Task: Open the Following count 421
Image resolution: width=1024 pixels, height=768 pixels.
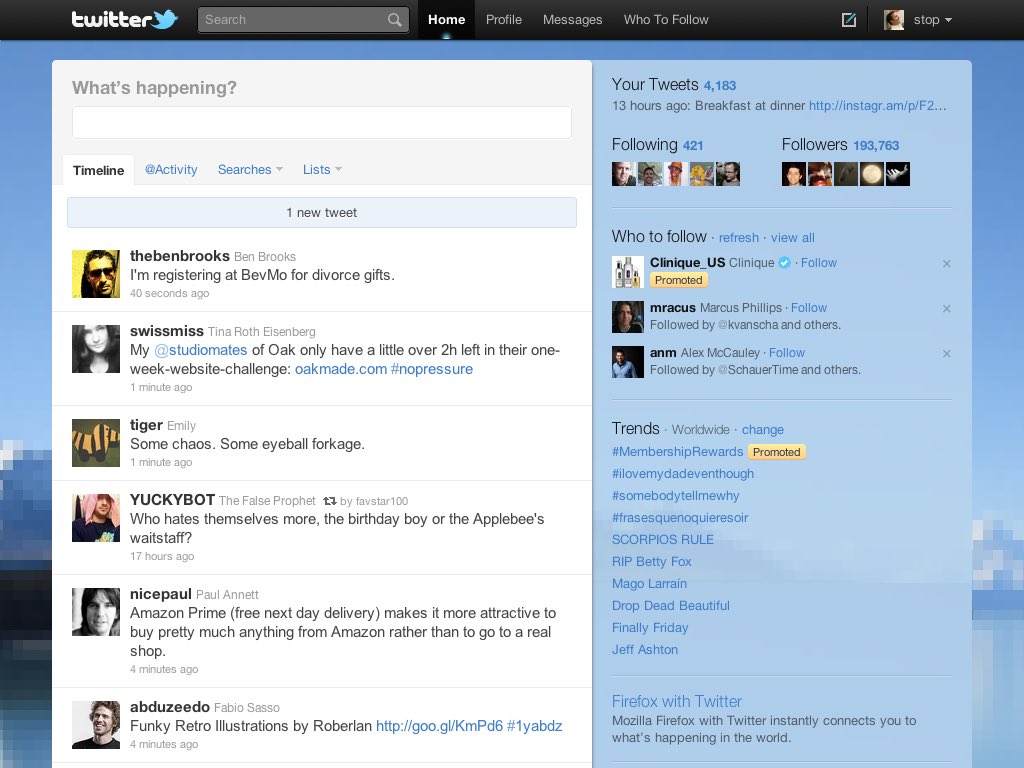Action: [693, 146]
